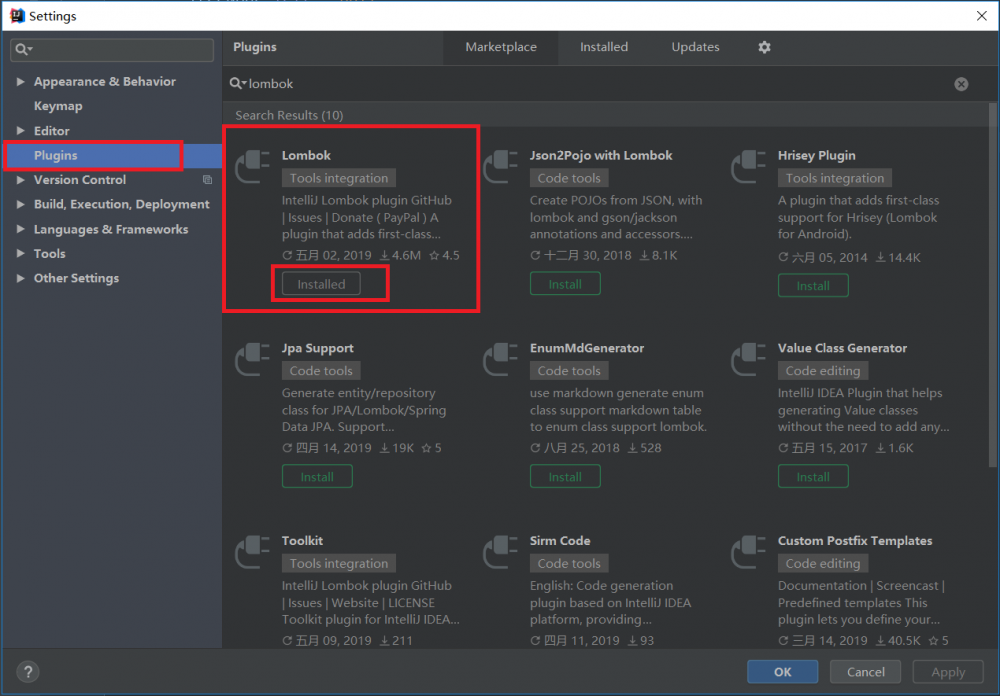Click the Search Results (10) header
1000x696 pixels.
click(x=289, y=115)
